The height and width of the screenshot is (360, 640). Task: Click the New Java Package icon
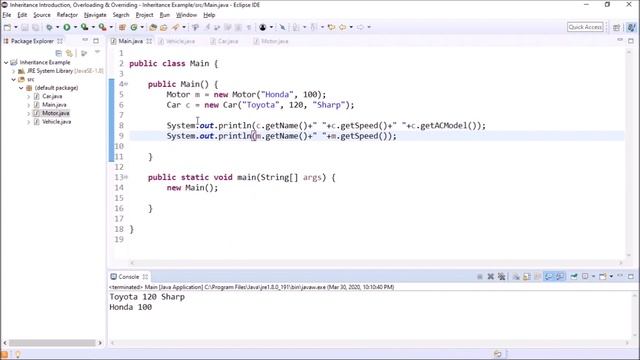pyautogui.click(x=122, y=27)
